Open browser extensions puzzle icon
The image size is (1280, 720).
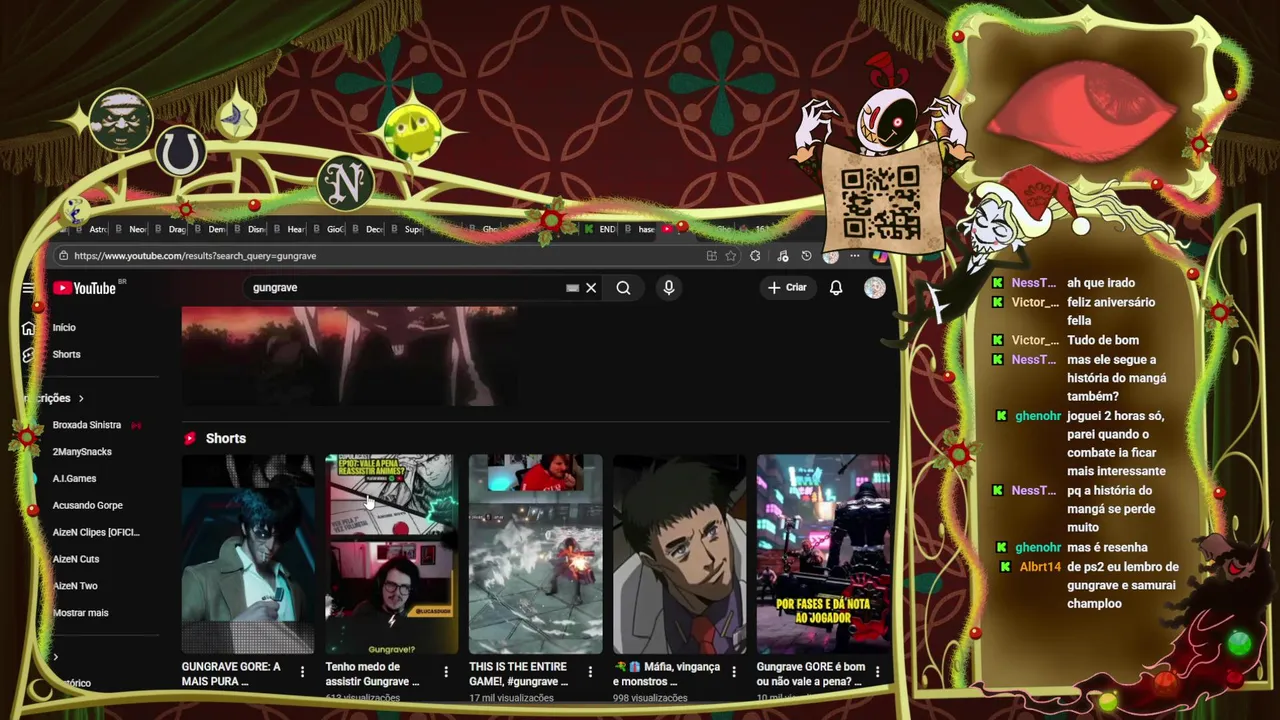click(755, 256)
